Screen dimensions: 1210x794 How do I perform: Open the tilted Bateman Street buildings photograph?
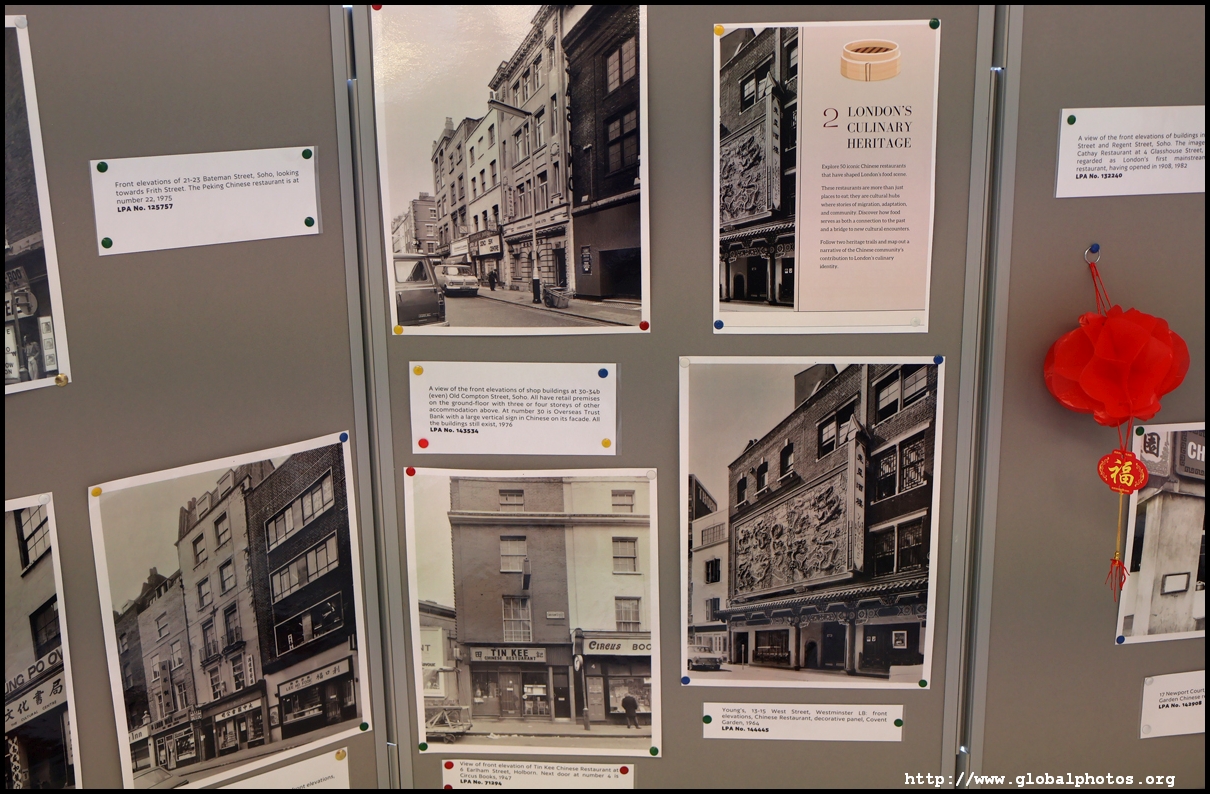(230, 610)
